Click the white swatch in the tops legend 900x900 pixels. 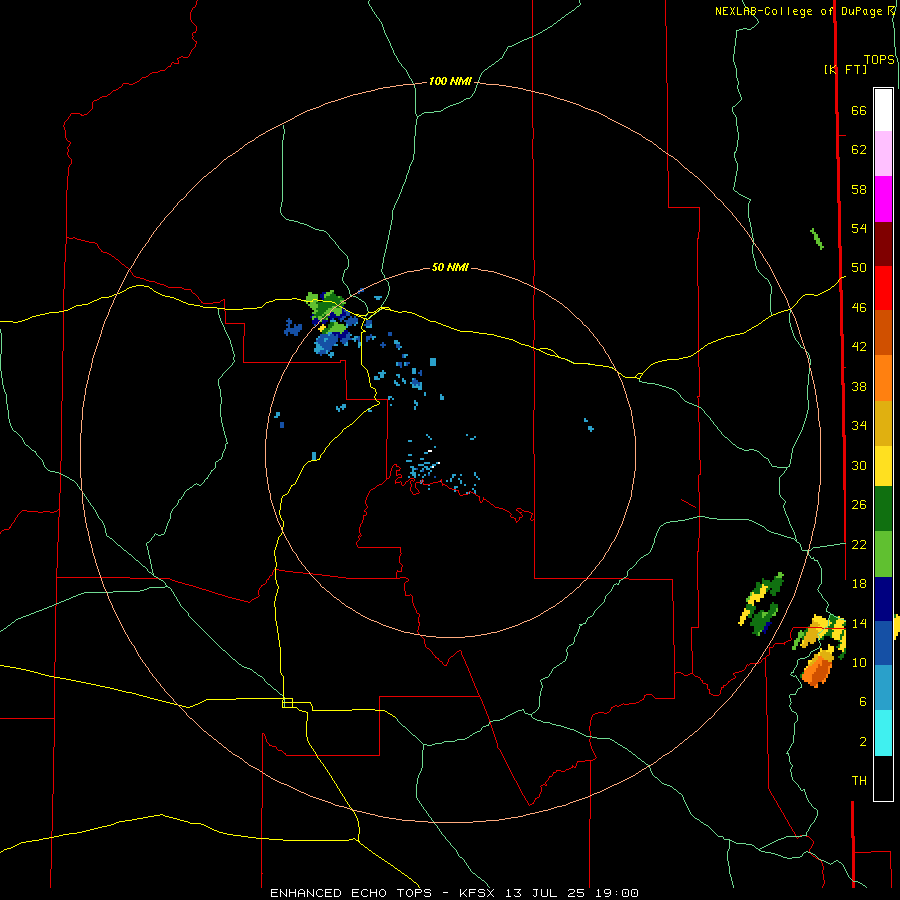[x=883, y=110]
